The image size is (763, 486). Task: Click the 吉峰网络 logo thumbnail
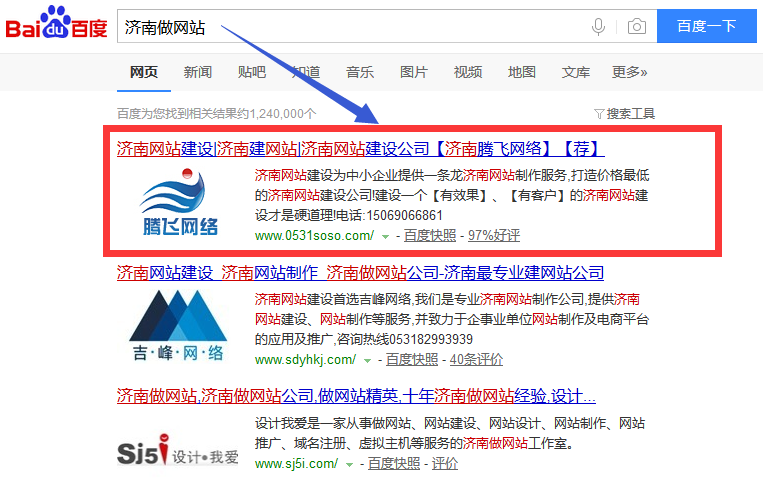(x=178, y=325)
